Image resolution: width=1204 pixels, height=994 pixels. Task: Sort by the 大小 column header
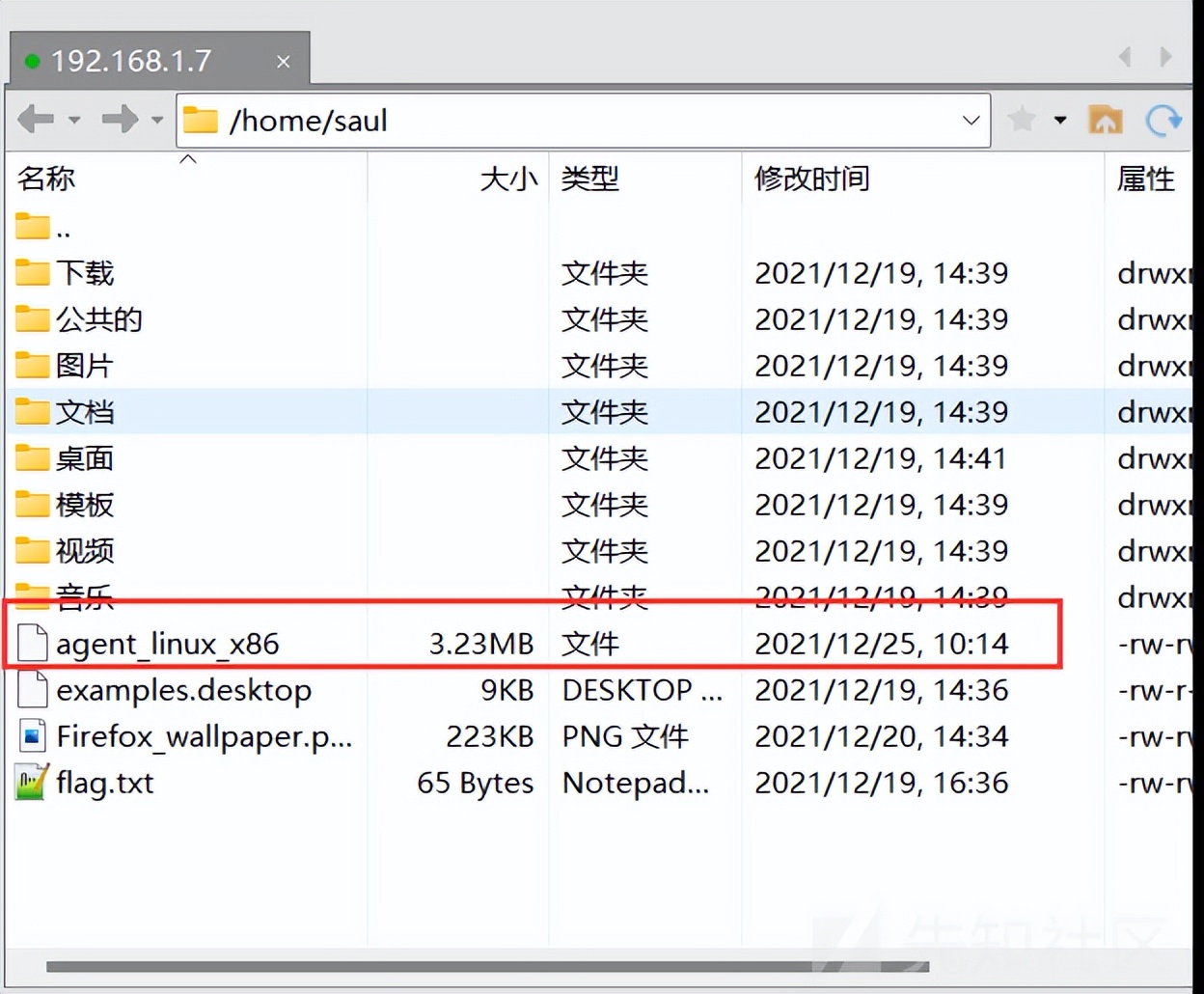pos(508,179)
